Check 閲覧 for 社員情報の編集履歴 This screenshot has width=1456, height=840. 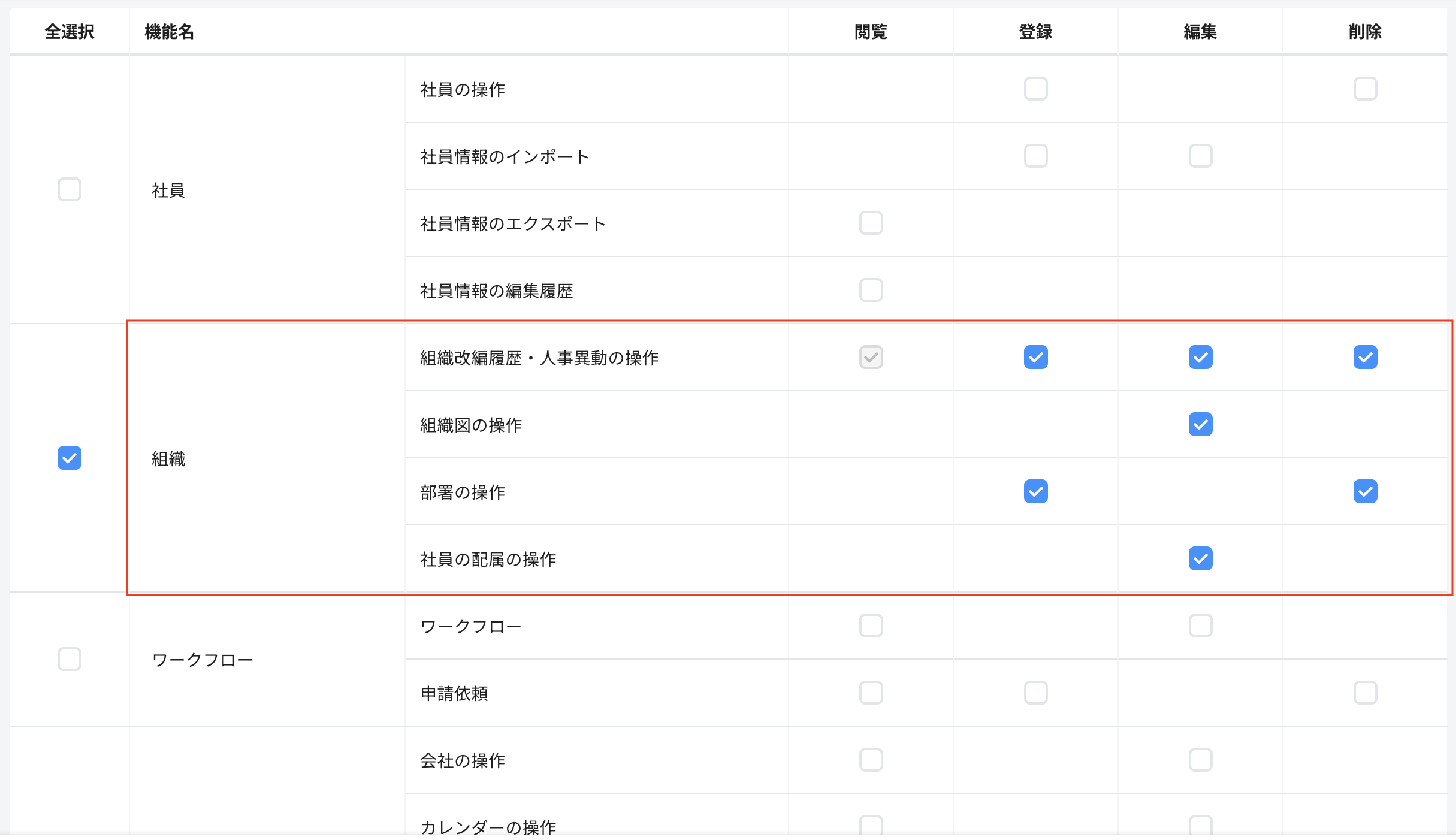pyautogui.click(x=871, y=290)
